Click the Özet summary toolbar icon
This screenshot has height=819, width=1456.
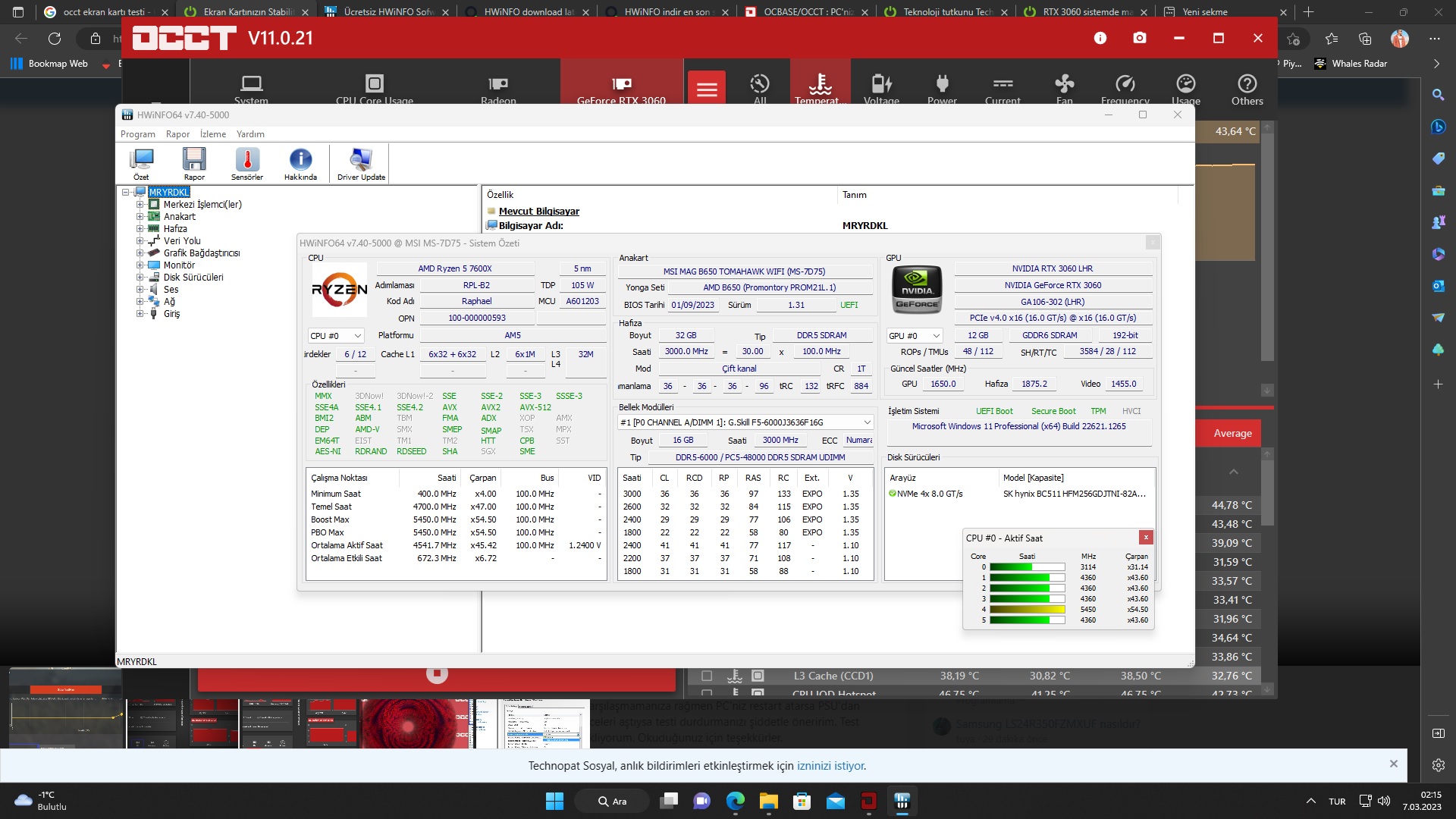[x=141, y=163]
